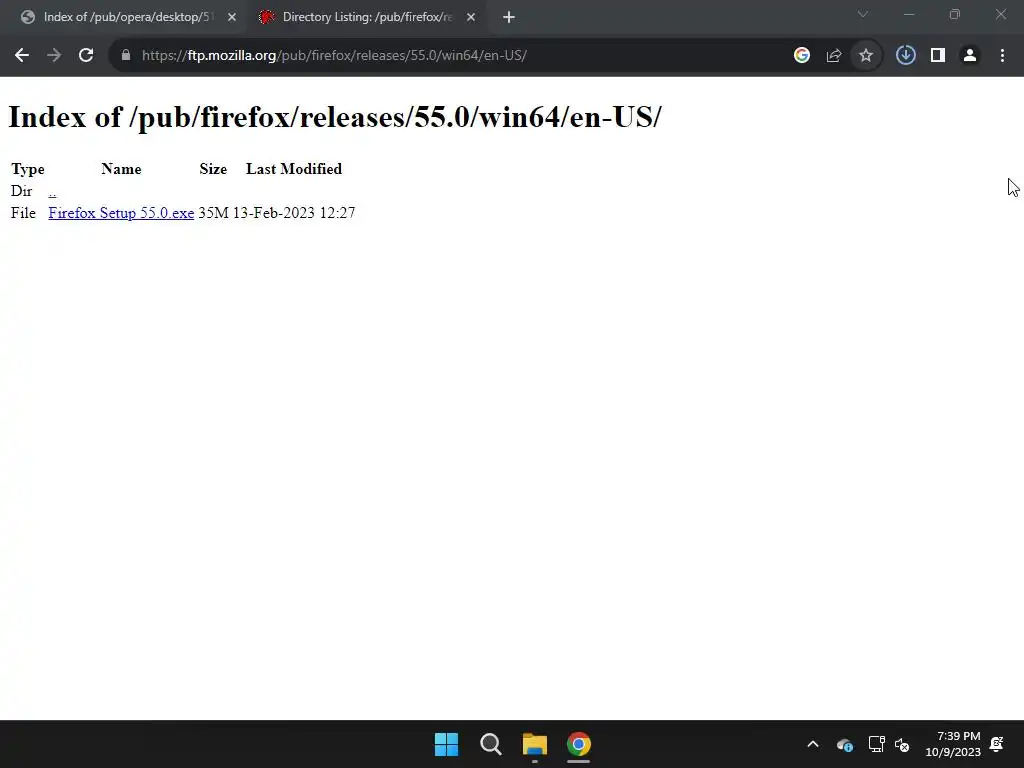Open the downloads indicator icon
The image size is (1024, 768).
coord(906,56)
